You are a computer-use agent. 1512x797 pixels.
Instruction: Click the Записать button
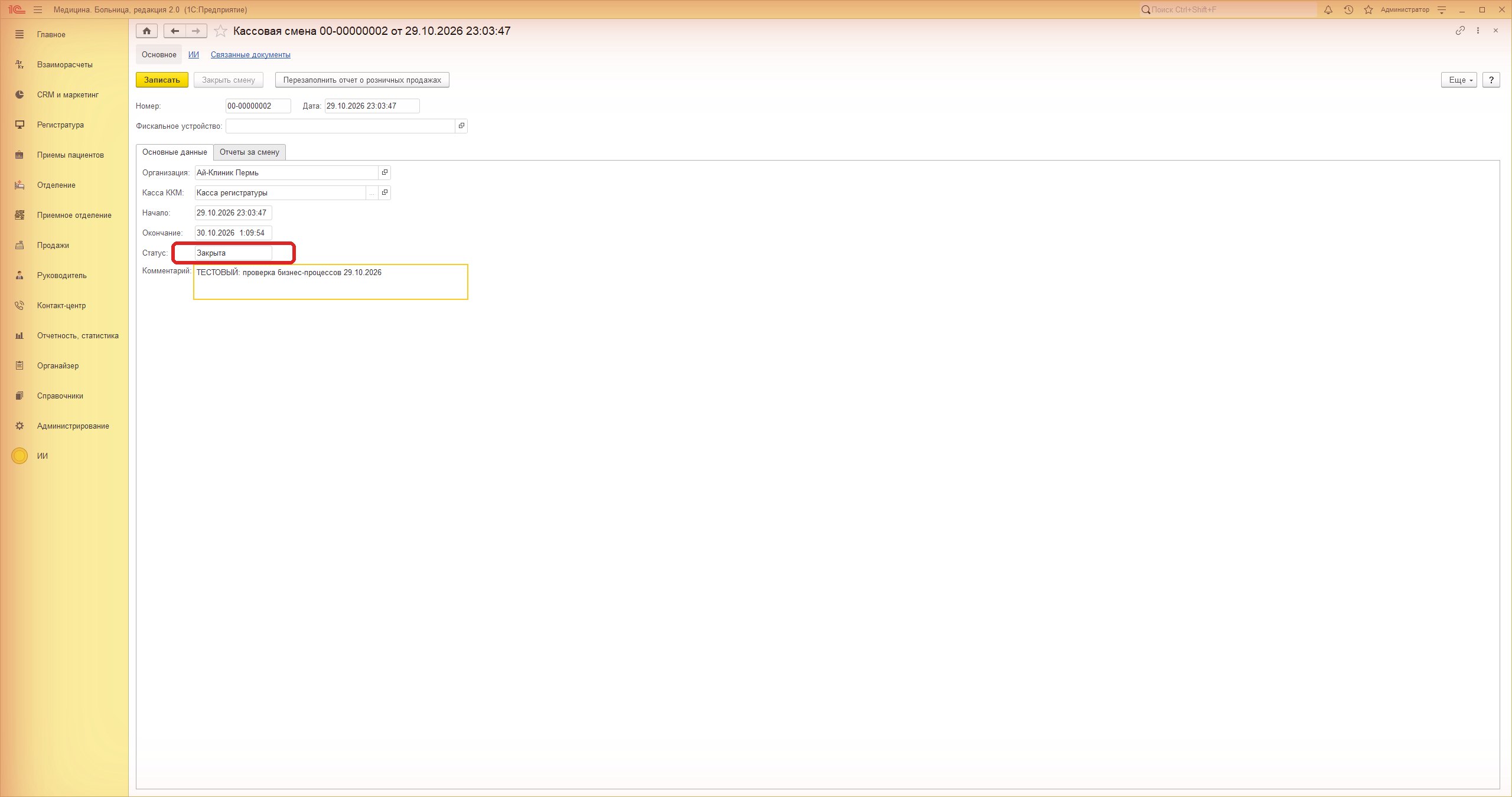(162, 80)
